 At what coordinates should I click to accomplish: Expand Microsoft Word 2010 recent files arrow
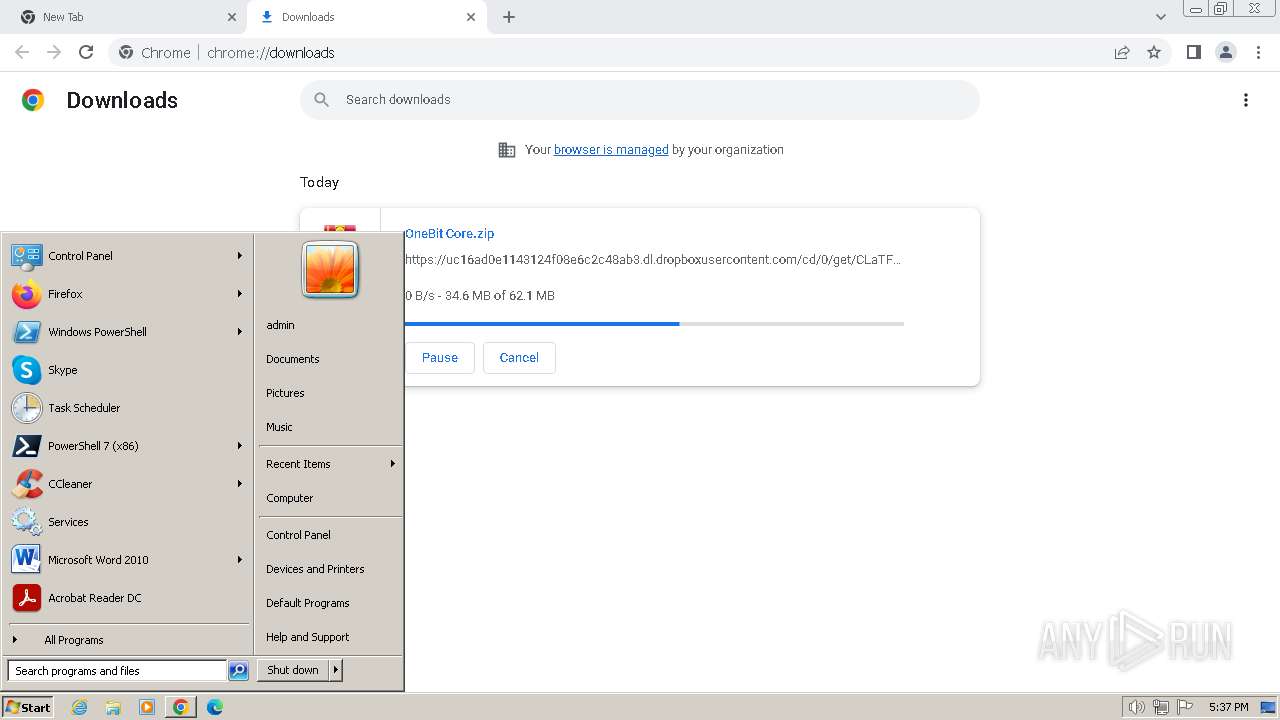tap(240, 560)
